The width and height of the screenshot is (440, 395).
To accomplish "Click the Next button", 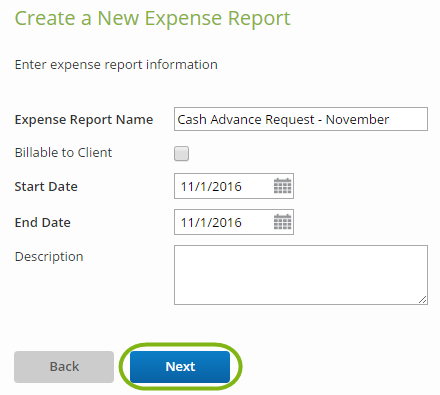I will [x=180, y=367].
